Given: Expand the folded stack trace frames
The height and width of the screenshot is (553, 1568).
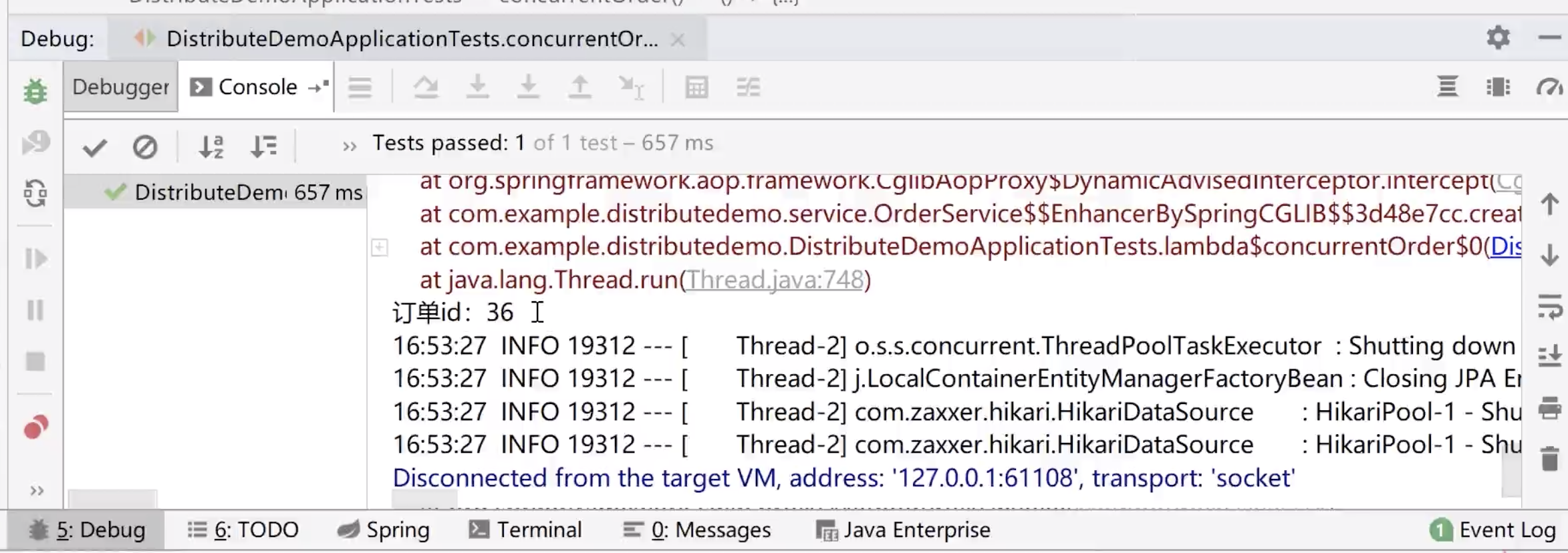Looking at the screenshot, I should point(380,248).
